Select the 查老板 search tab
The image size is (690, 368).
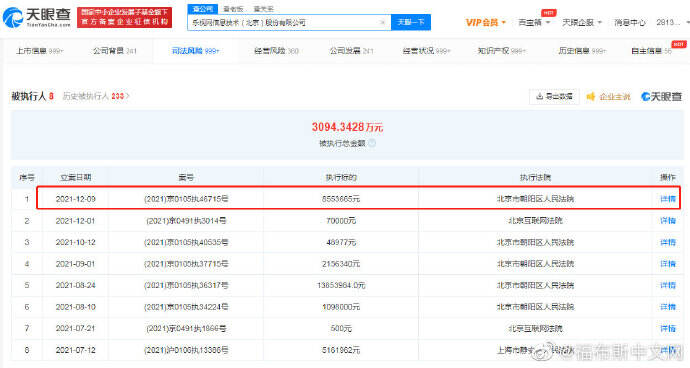pyautogui.click(x=233, y=9)
